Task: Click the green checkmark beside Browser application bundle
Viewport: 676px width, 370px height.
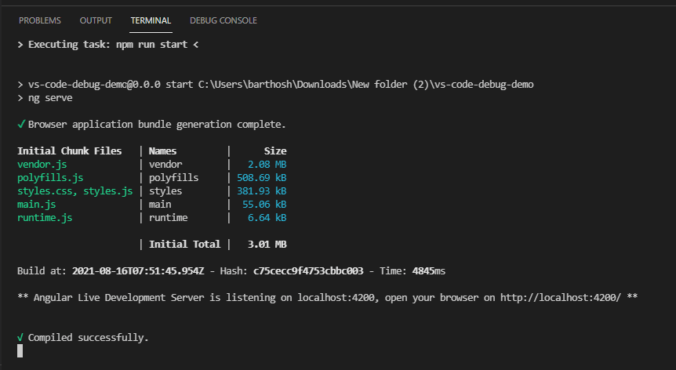Action: (21, 124)
